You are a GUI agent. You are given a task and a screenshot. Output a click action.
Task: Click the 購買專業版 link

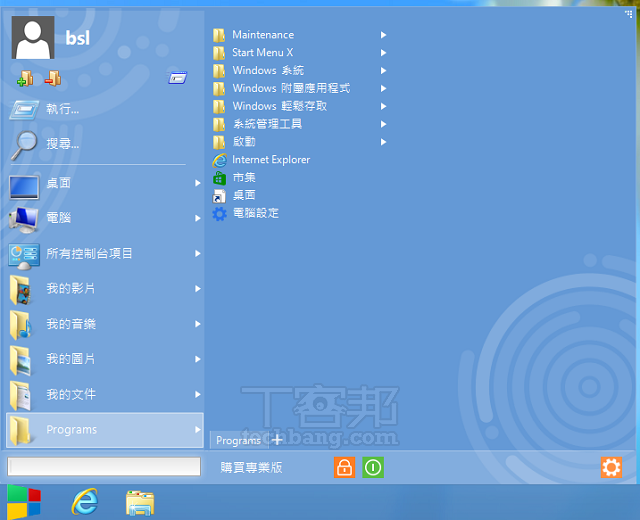coord(252,467)
